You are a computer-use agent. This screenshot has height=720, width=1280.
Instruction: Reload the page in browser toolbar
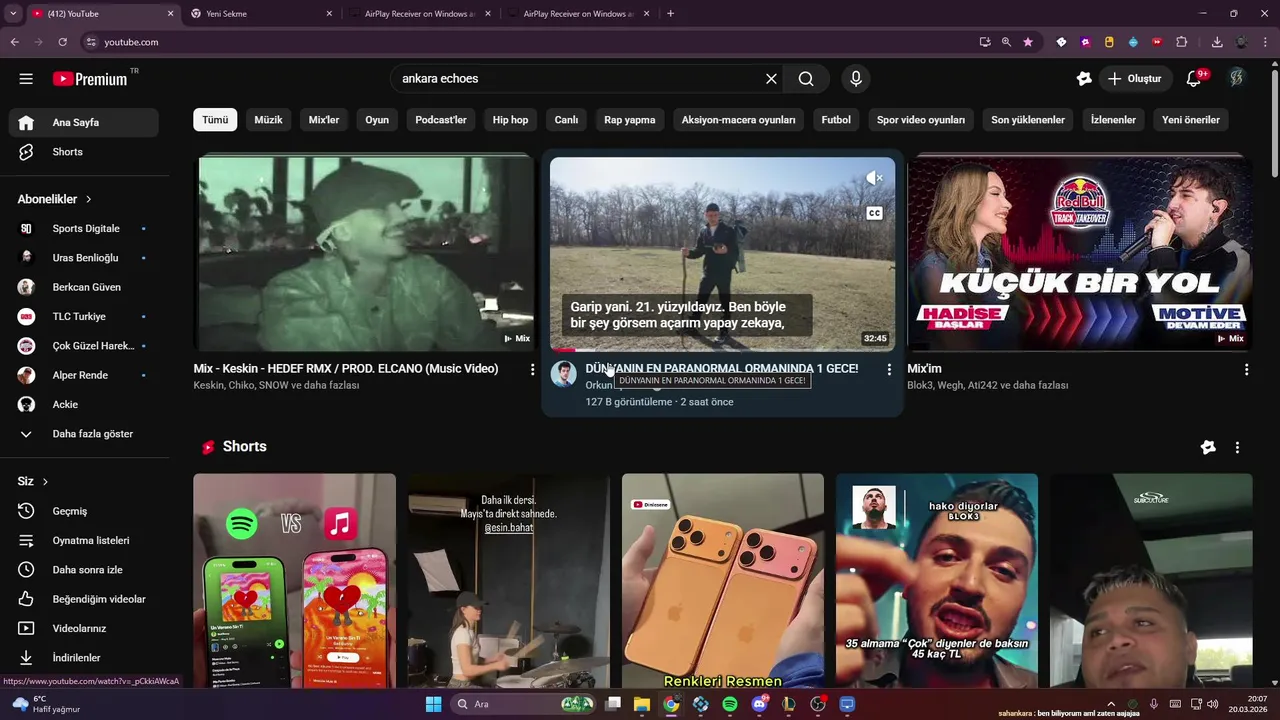tap(62, 42)
